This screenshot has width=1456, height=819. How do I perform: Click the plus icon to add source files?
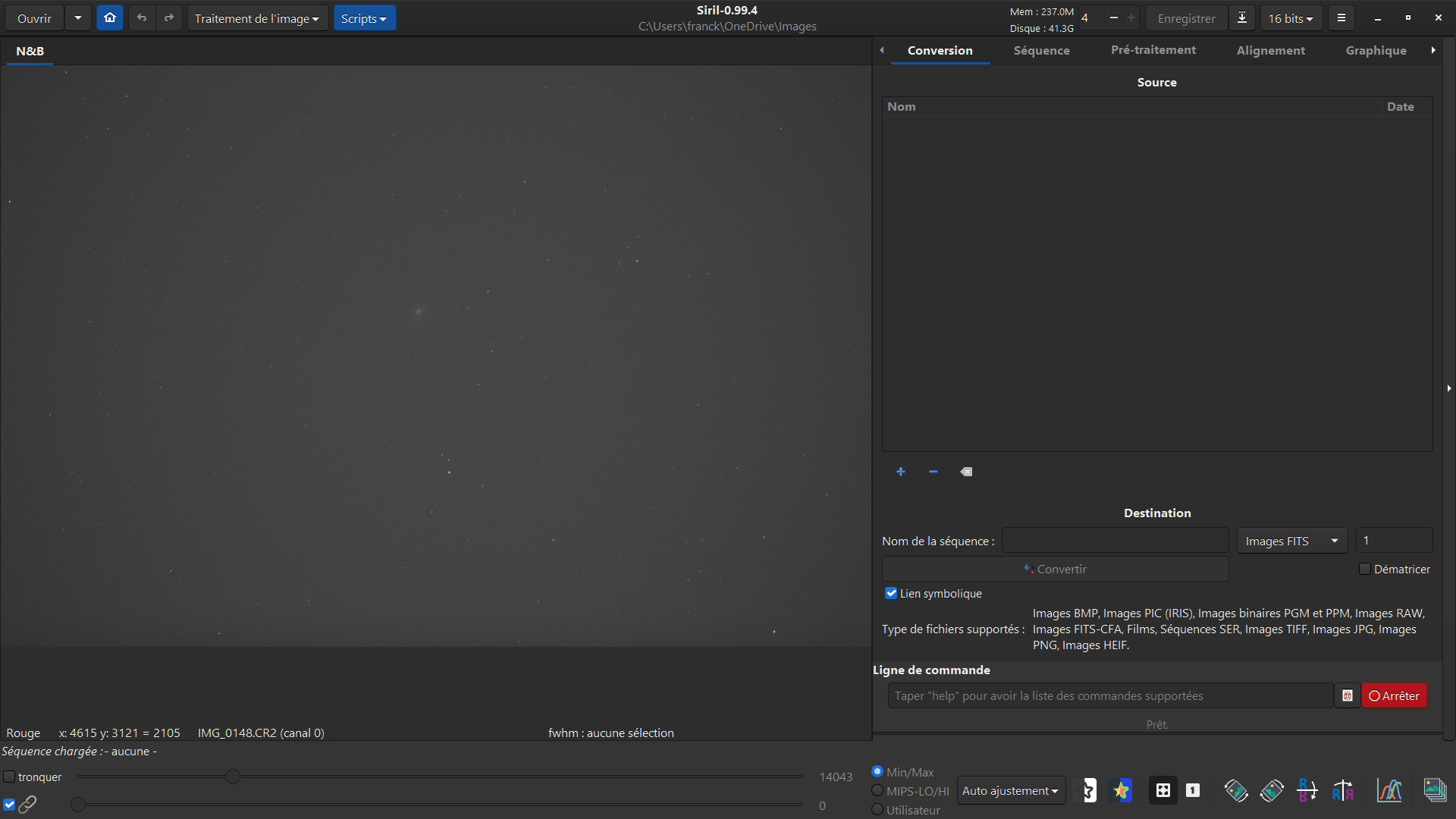click(x=900, y=472)
